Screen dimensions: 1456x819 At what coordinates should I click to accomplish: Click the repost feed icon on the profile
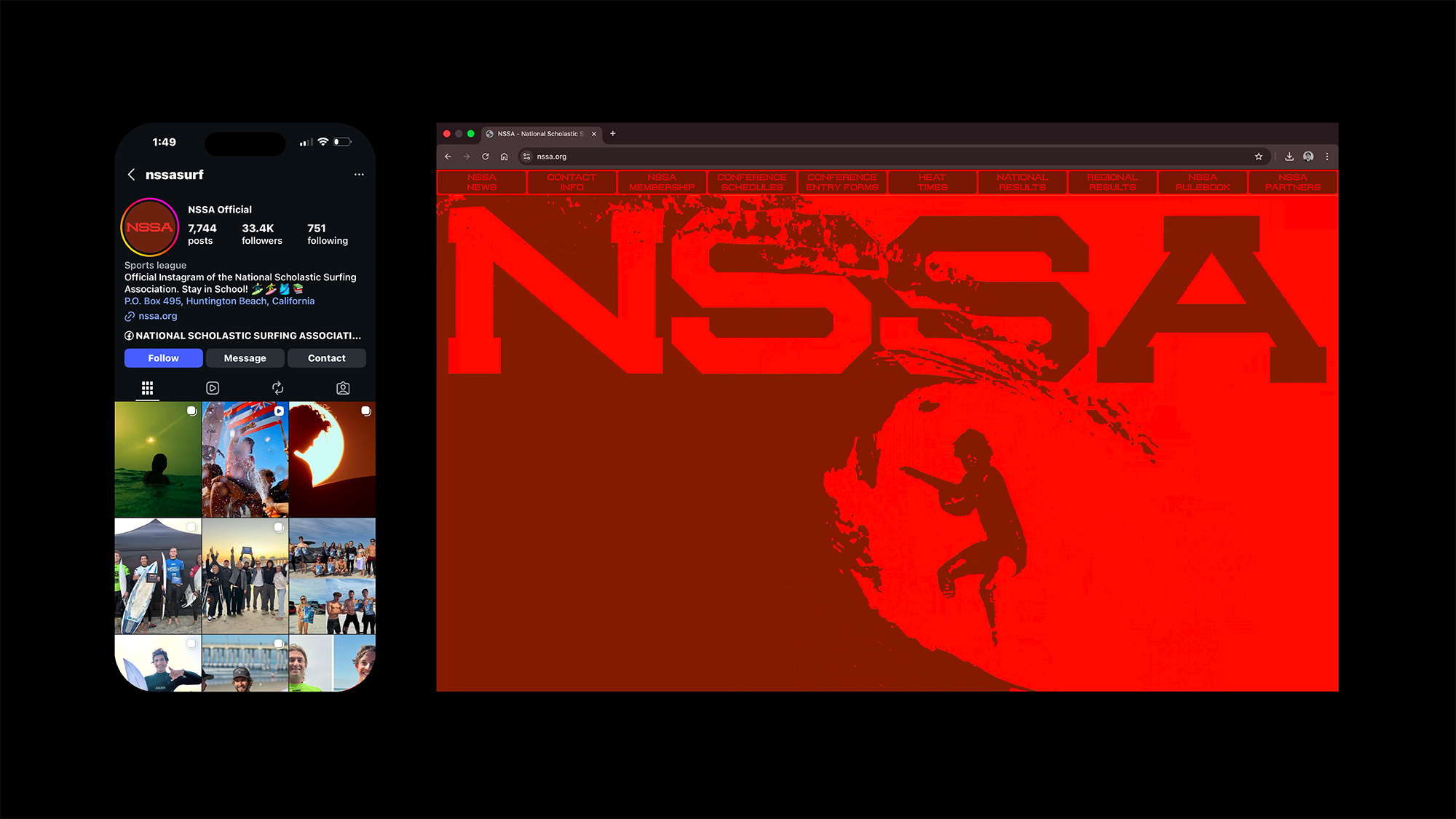point(278,388)
